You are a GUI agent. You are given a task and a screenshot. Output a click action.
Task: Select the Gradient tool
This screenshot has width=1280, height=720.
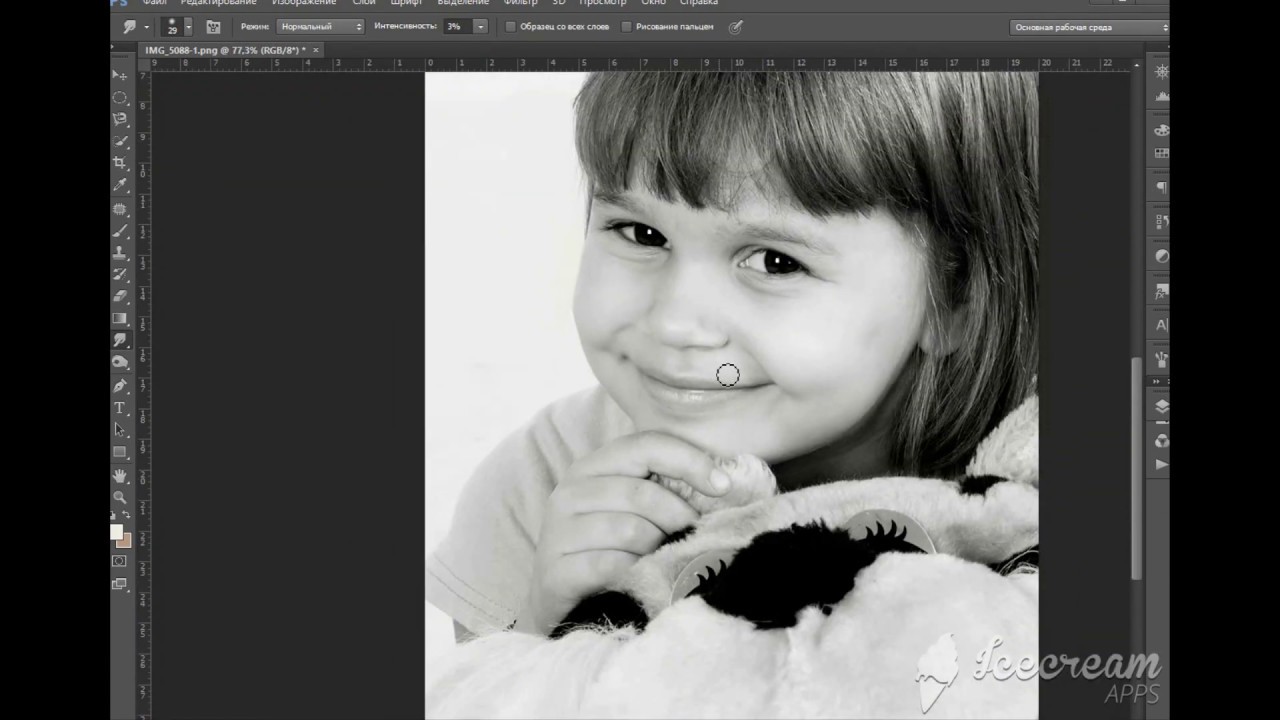tap(120, 318)
